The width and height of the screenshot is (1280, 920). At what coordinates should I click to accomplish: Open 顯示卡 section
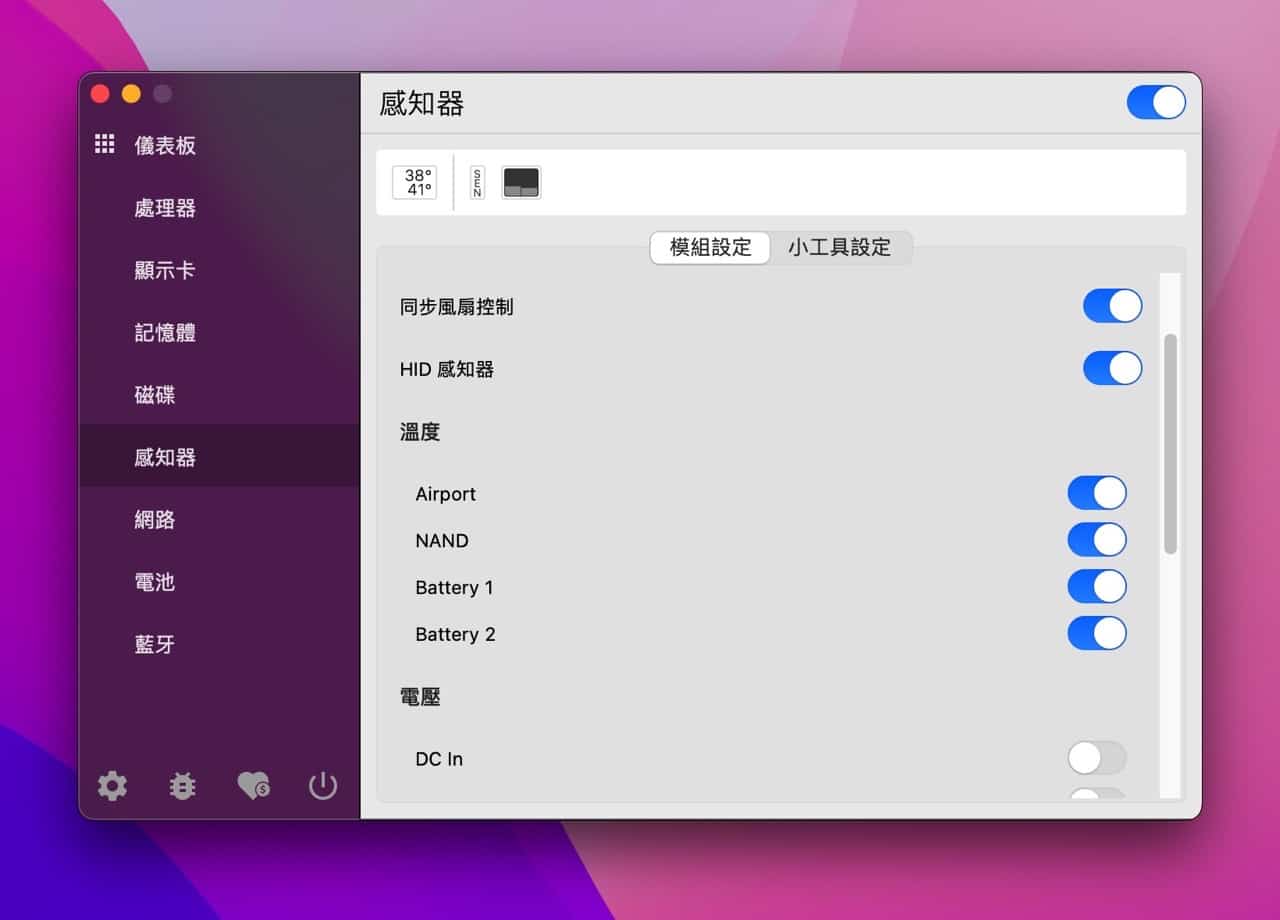(219, 270)
